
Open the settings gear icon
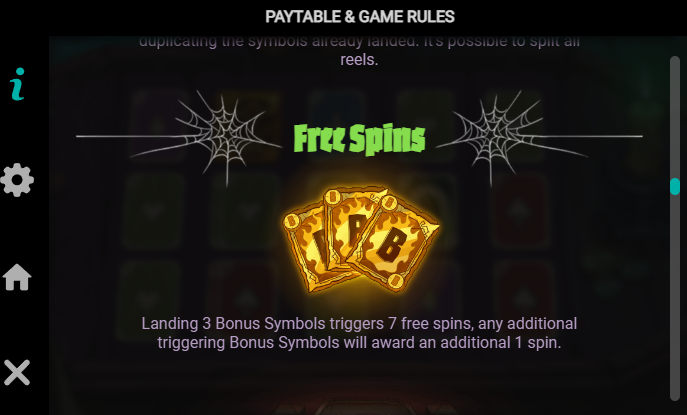point(17,180)
